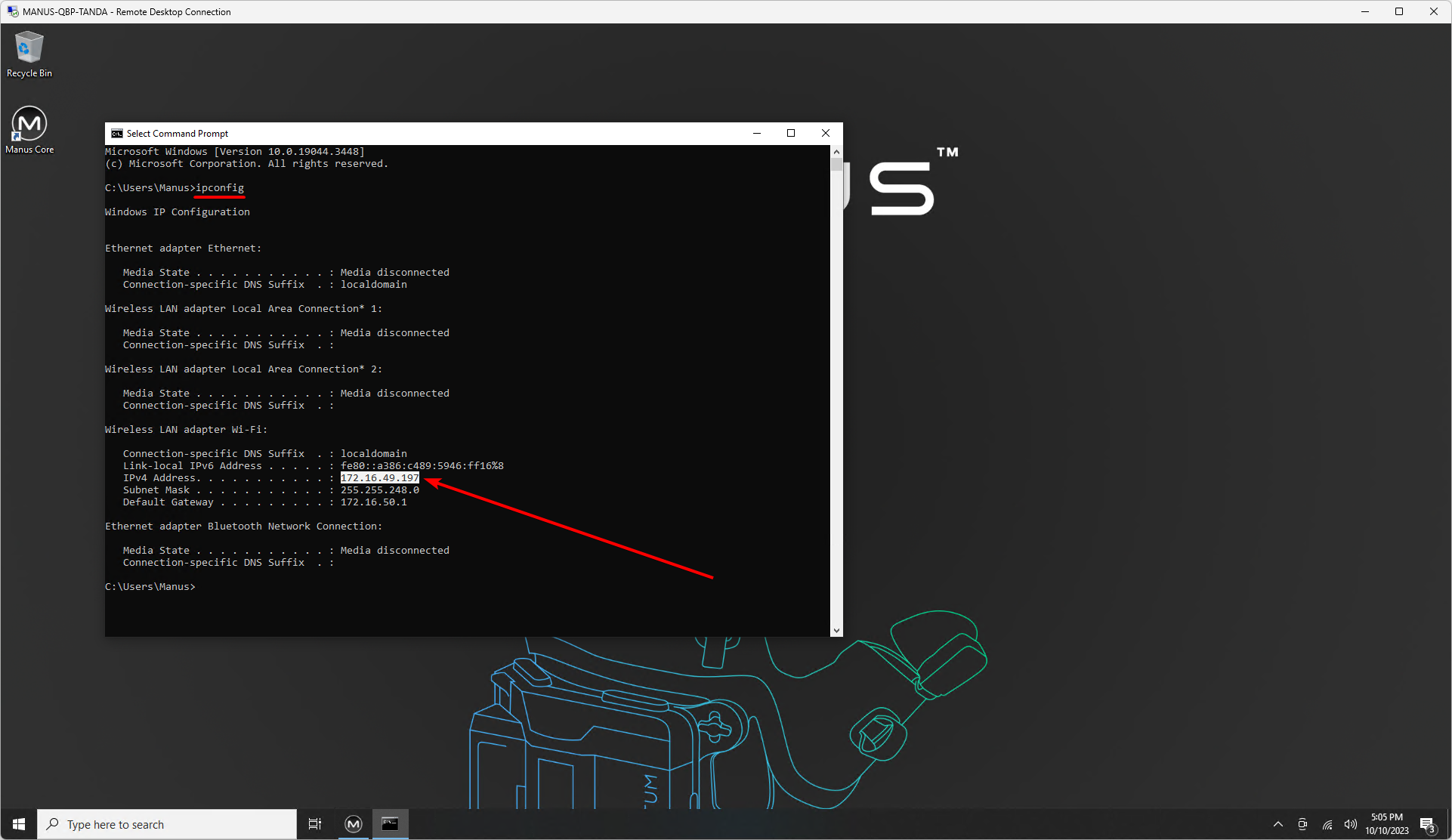Click the Remote Desktop Connection title icon
The width and height of the screenshot is (1452, 840).
(12, 11)
